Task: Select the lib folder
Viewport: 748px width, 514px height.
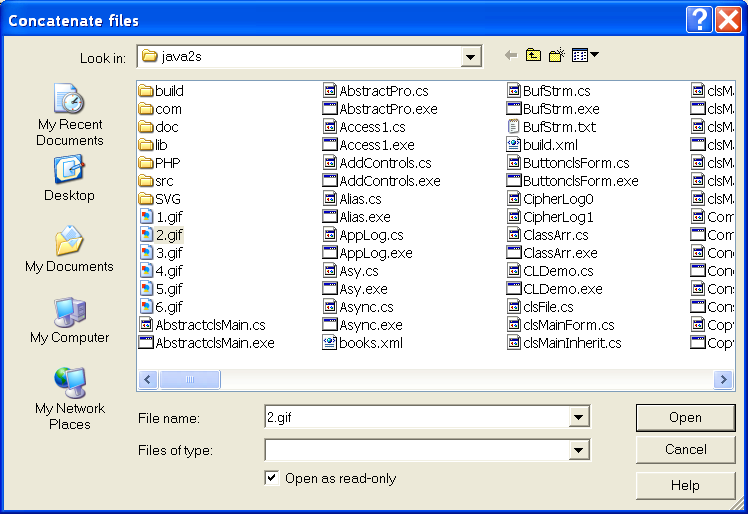Action: click(x=153, y=145)
